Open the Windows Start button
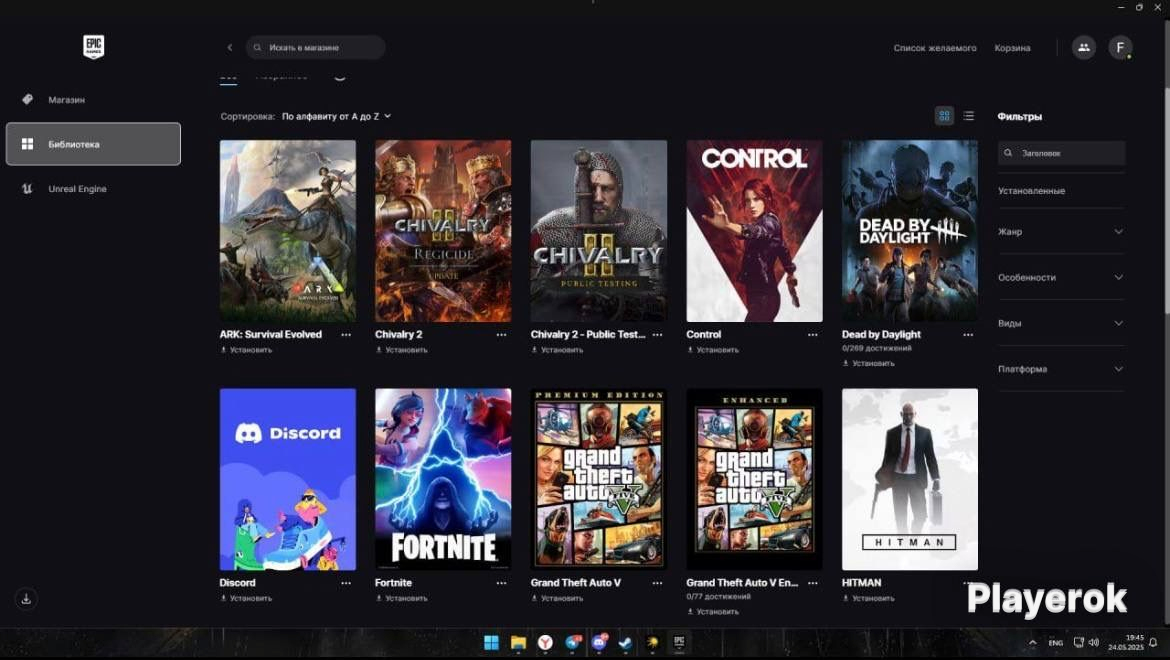This screenshot has height=660, width=1170. click(491, 643)
